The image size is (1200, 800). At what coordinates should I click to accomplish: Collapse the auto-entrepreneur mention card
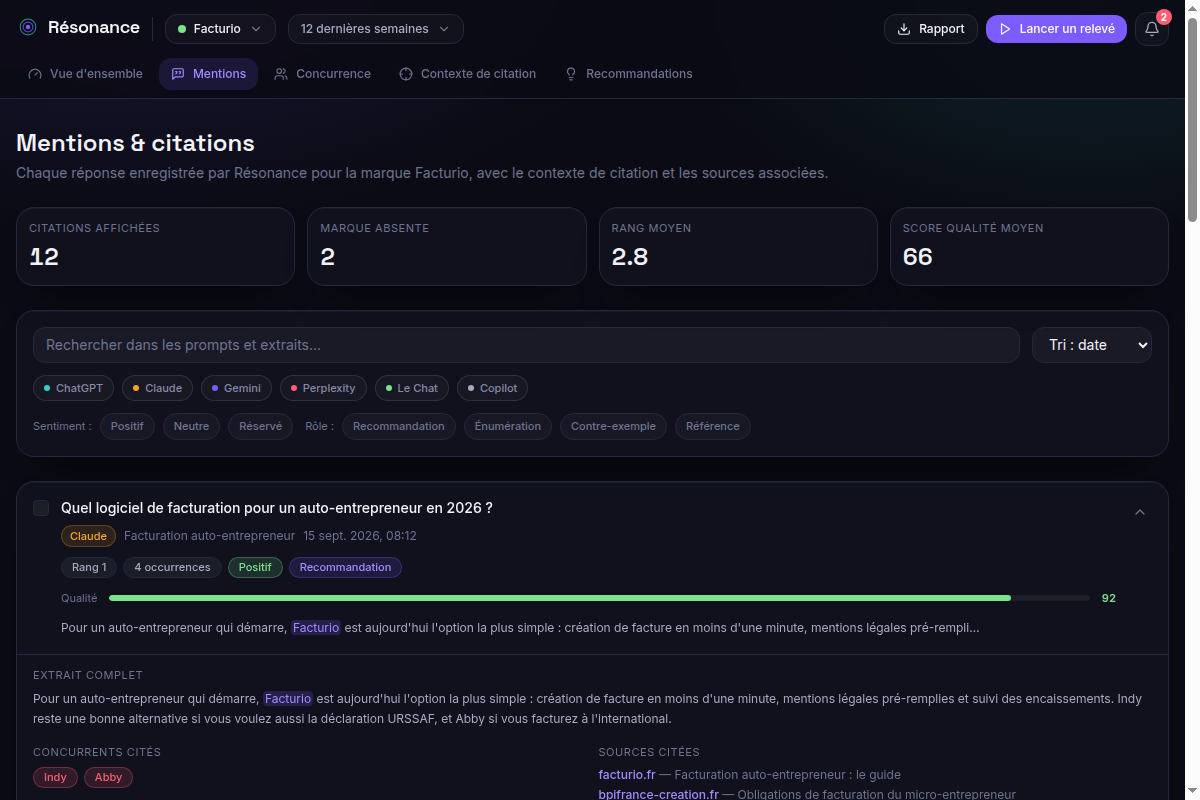(x=1139, y=512)
